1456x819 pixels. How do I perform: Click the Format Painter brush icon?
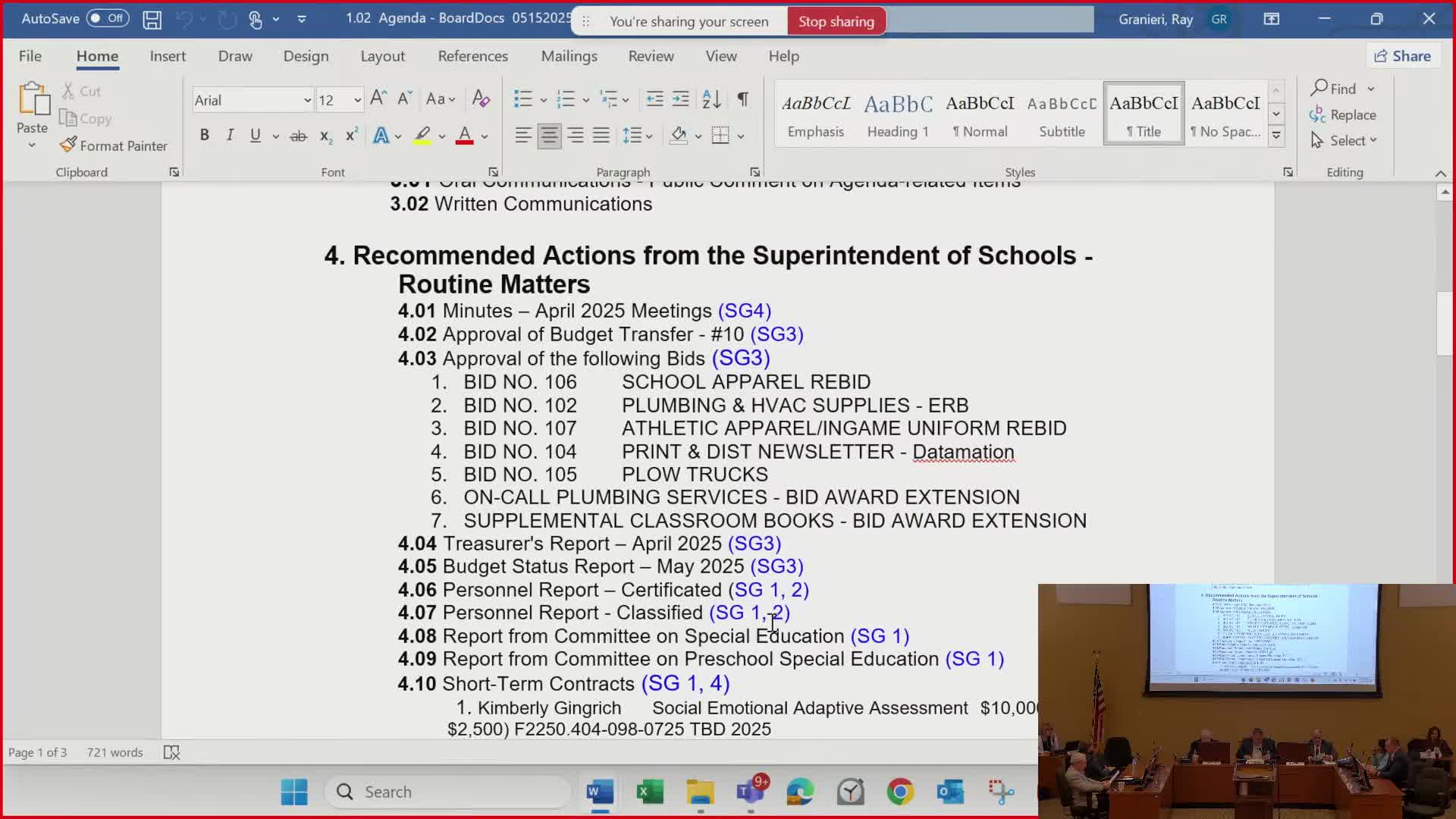point(68,145)
